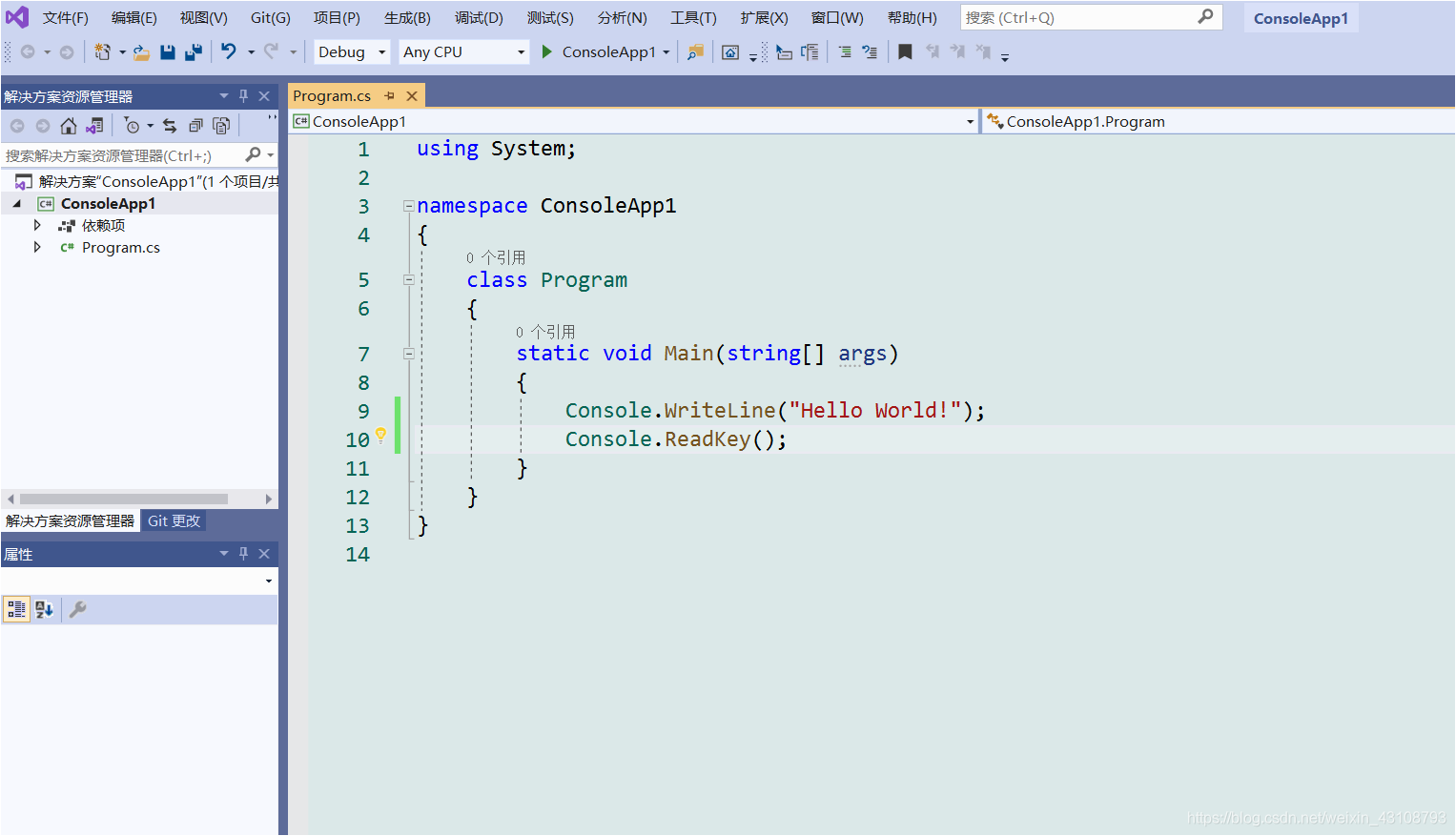This screenshot has width=1456, height=836.
Task: Click the Save All icon
Action: click(193, 51)
